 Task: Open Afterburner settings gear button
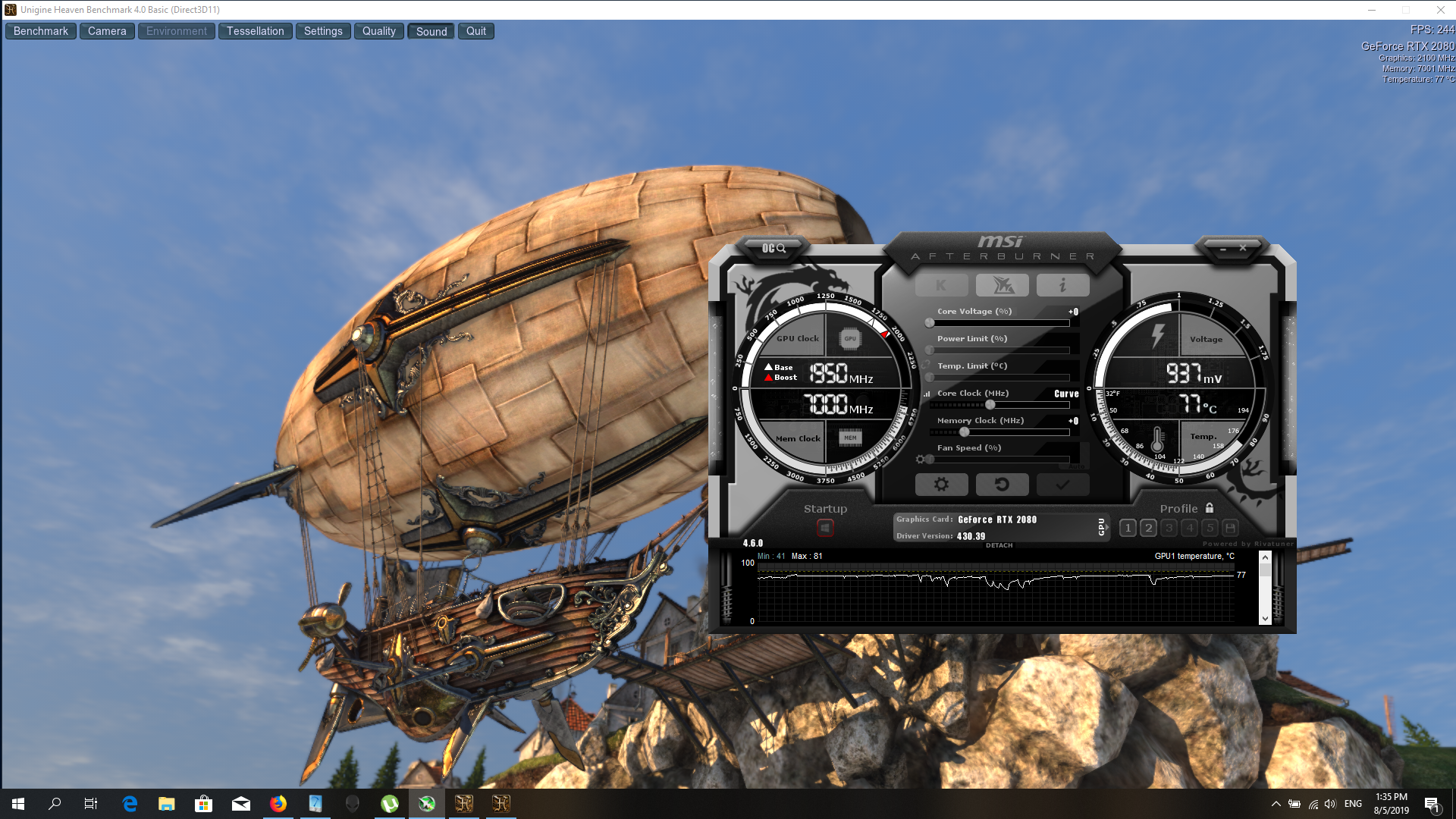tap(941, 485)
